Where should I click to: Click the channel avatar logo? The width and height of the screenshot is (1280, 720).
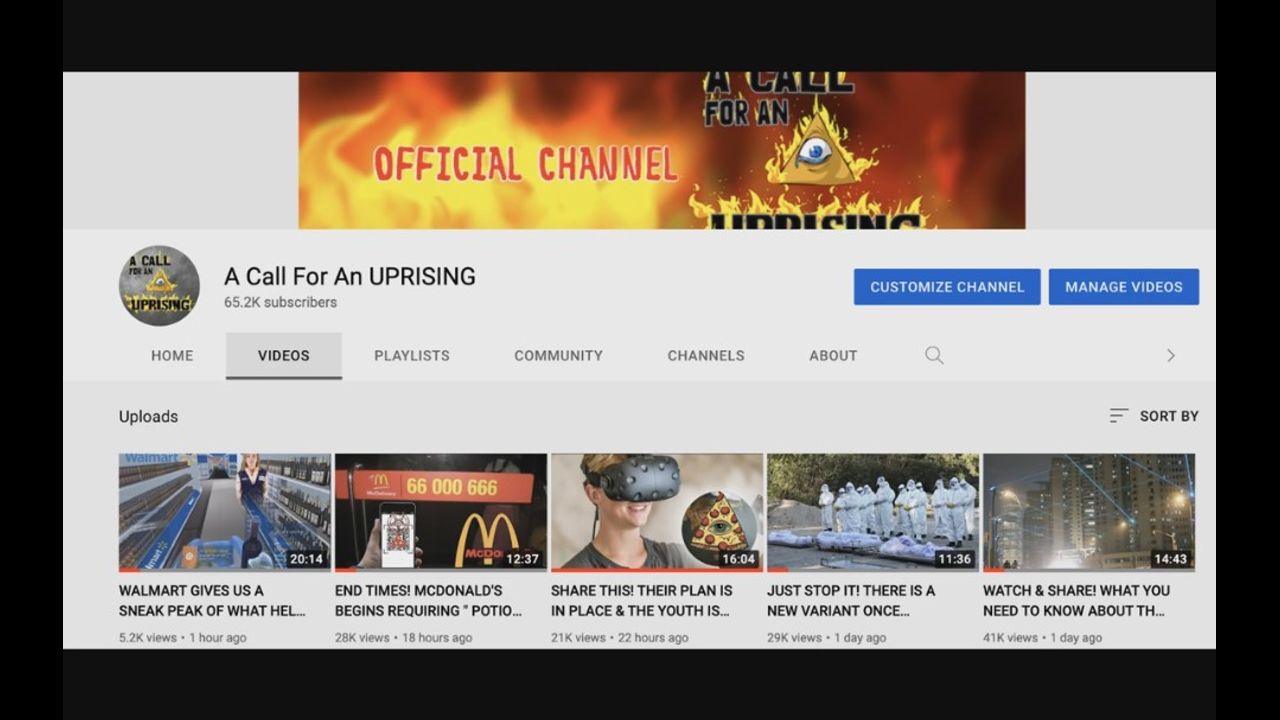click(159, 286)
